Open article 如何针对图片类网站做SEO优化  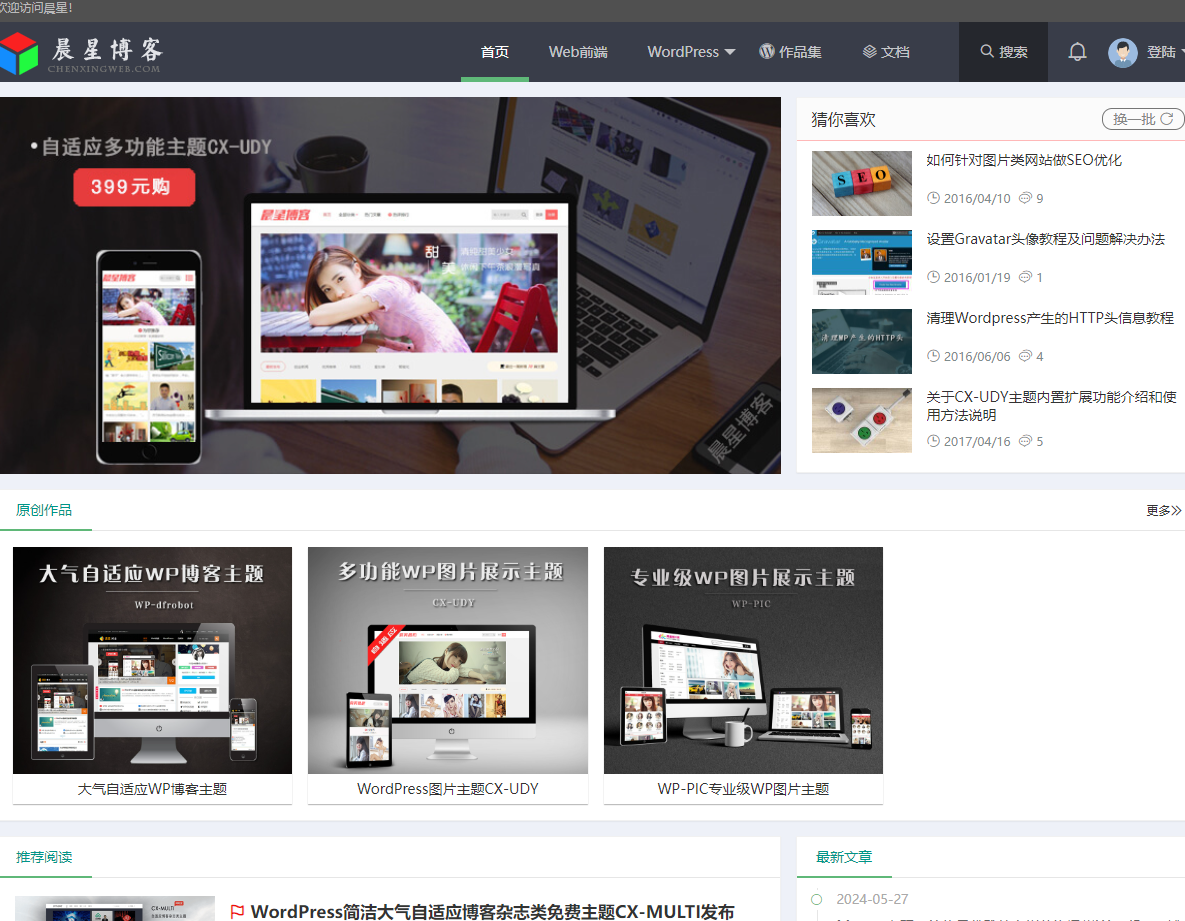click(1024, 160)
